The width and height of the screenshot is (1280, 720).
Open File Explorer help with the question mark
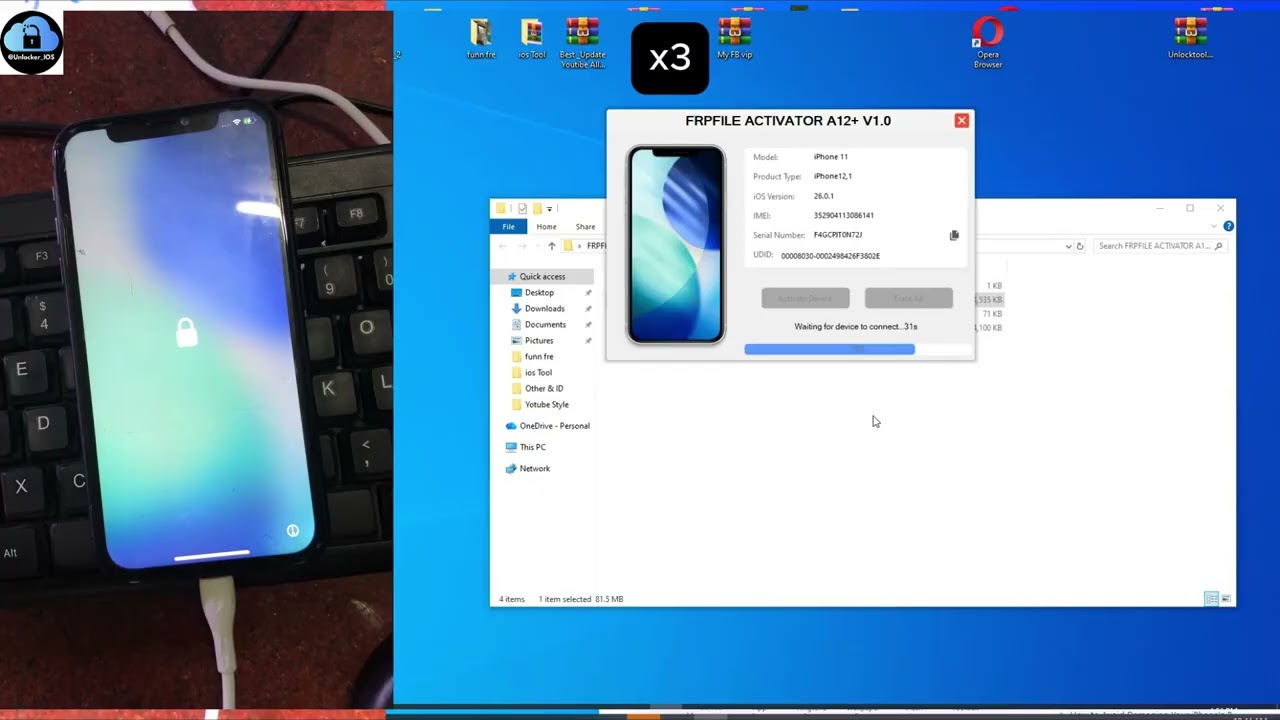(1228, 227)
